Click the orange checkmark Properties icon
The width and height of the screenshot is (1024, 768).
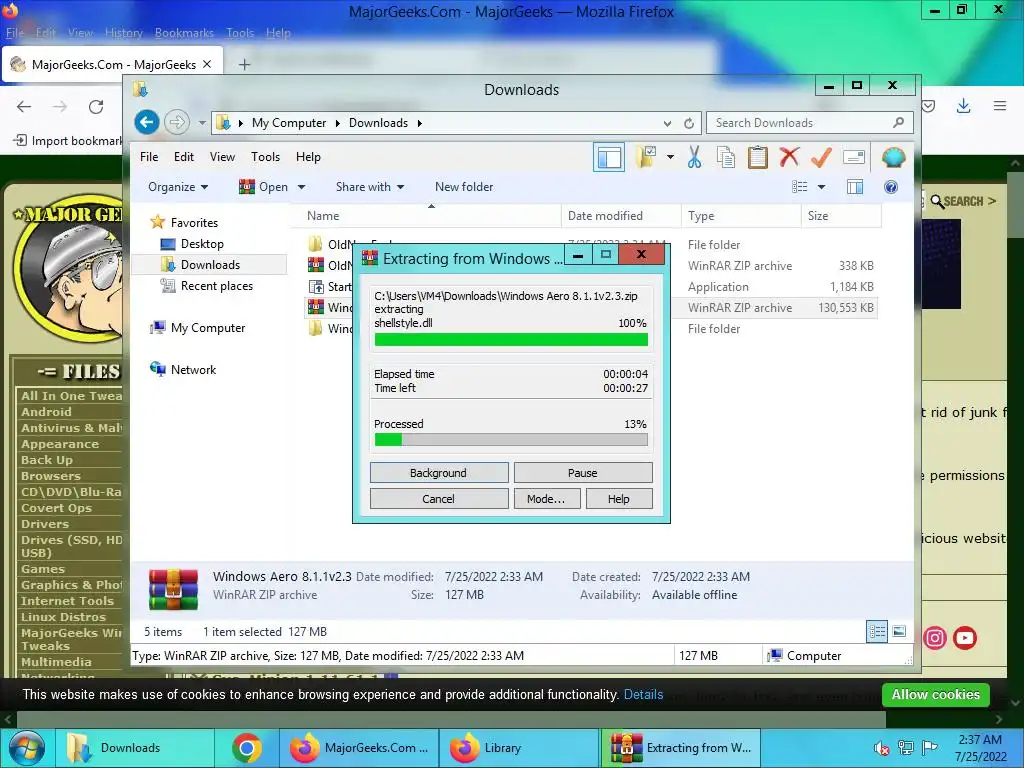pos(821,157)
